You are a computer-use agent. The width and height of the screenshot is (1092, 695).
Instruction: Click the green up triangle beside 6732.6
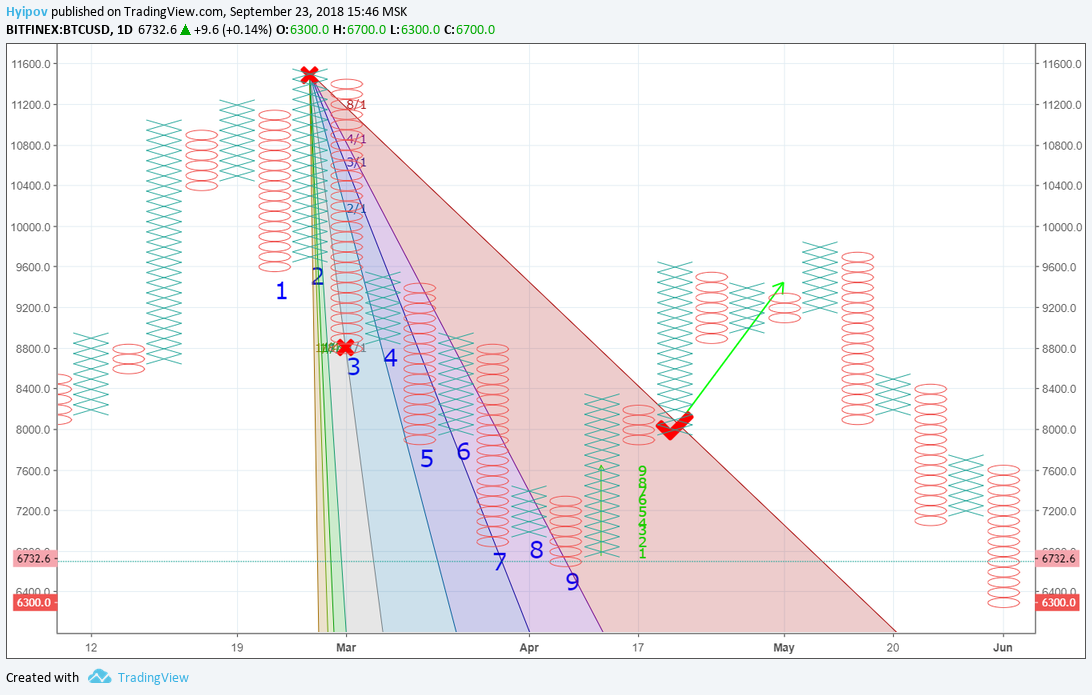pos(185,30)
